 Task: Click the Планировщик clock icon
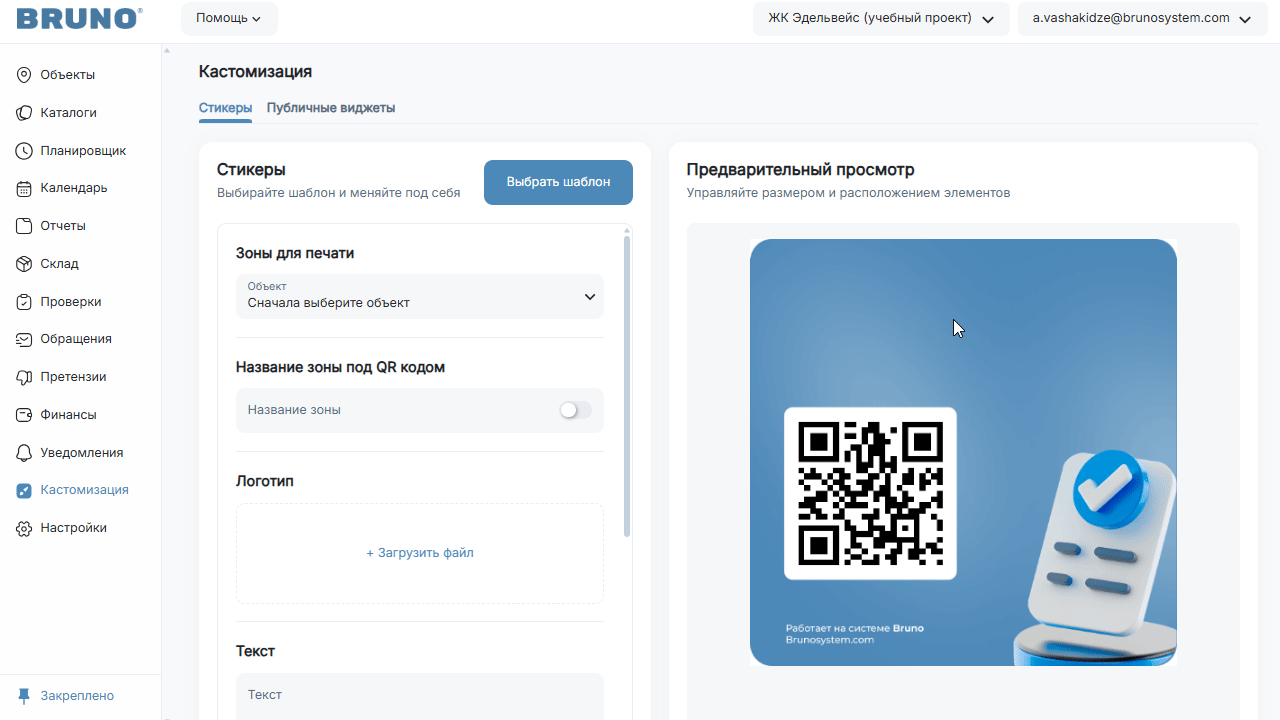[x=24, y=151]
